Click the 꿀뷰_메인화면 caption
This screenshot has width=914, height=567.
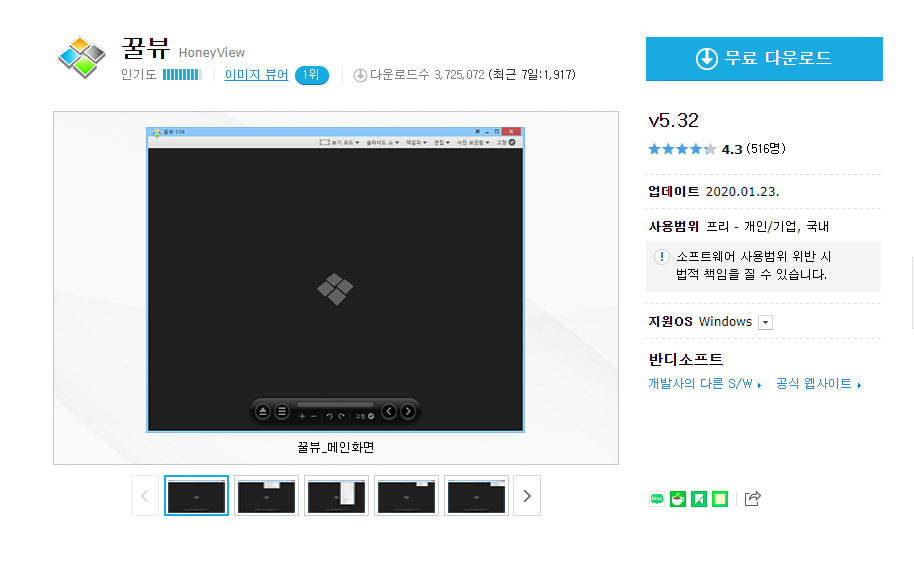pyautogui.click(x=336, y=448)
